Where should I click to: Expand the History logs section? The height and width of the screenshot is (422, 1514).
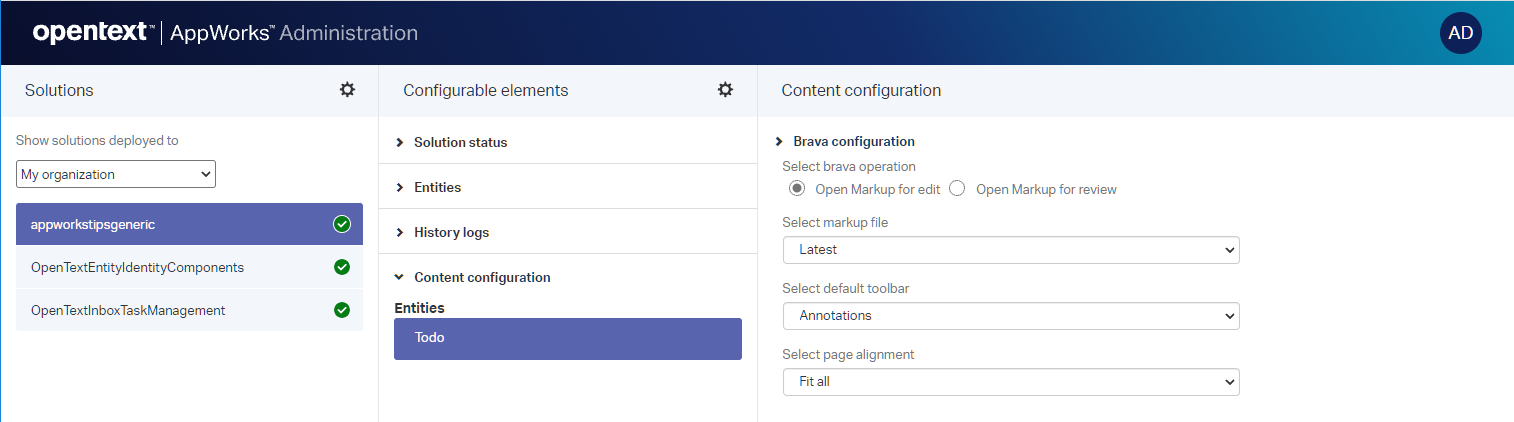(451, 232)
